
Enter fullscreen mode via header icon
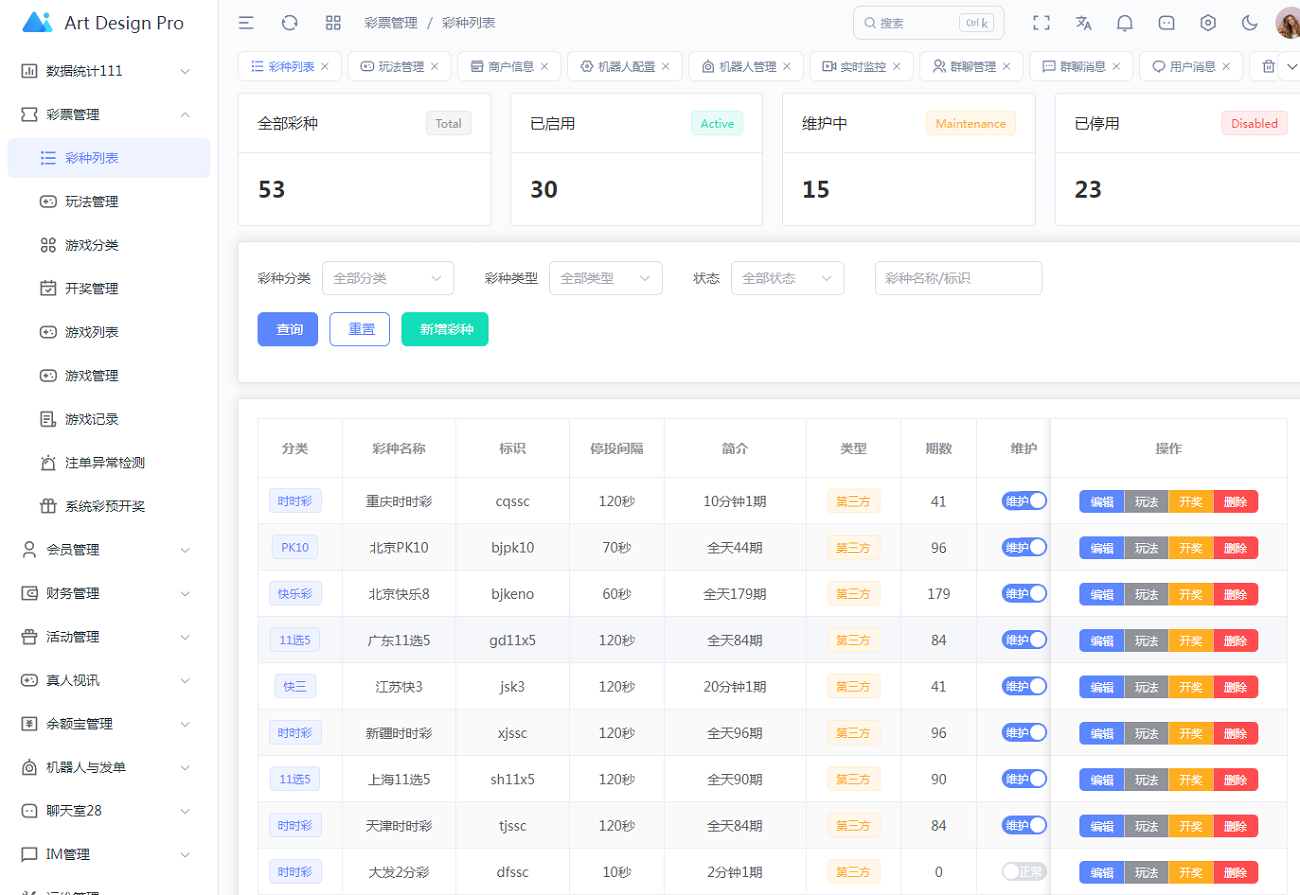1041,23
